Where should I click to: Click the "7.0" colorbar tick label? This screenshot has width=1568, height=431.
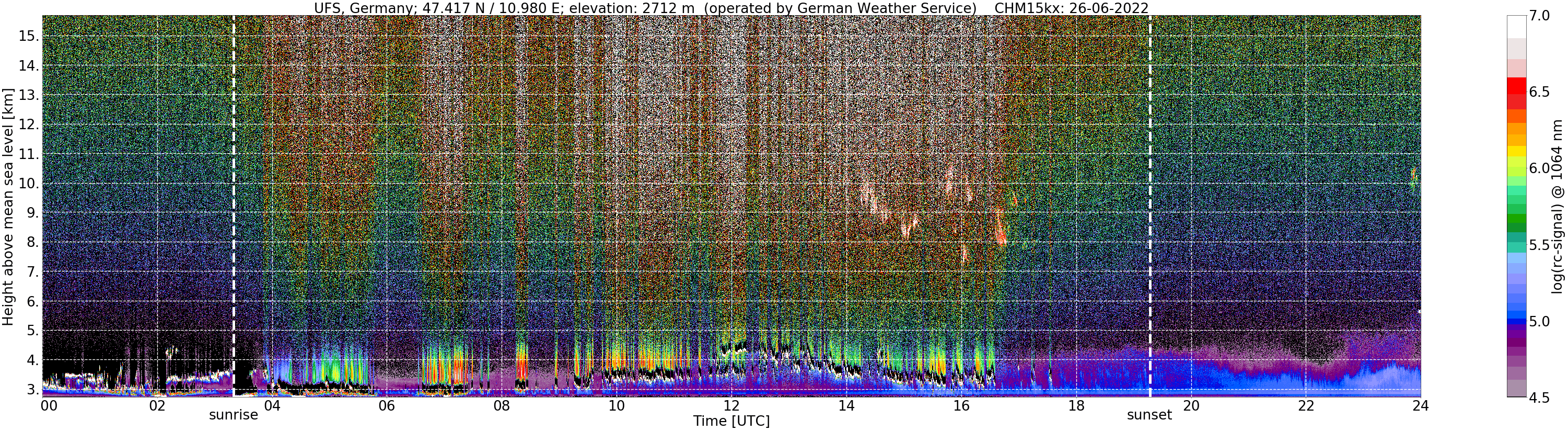(x=1539, y=15)
